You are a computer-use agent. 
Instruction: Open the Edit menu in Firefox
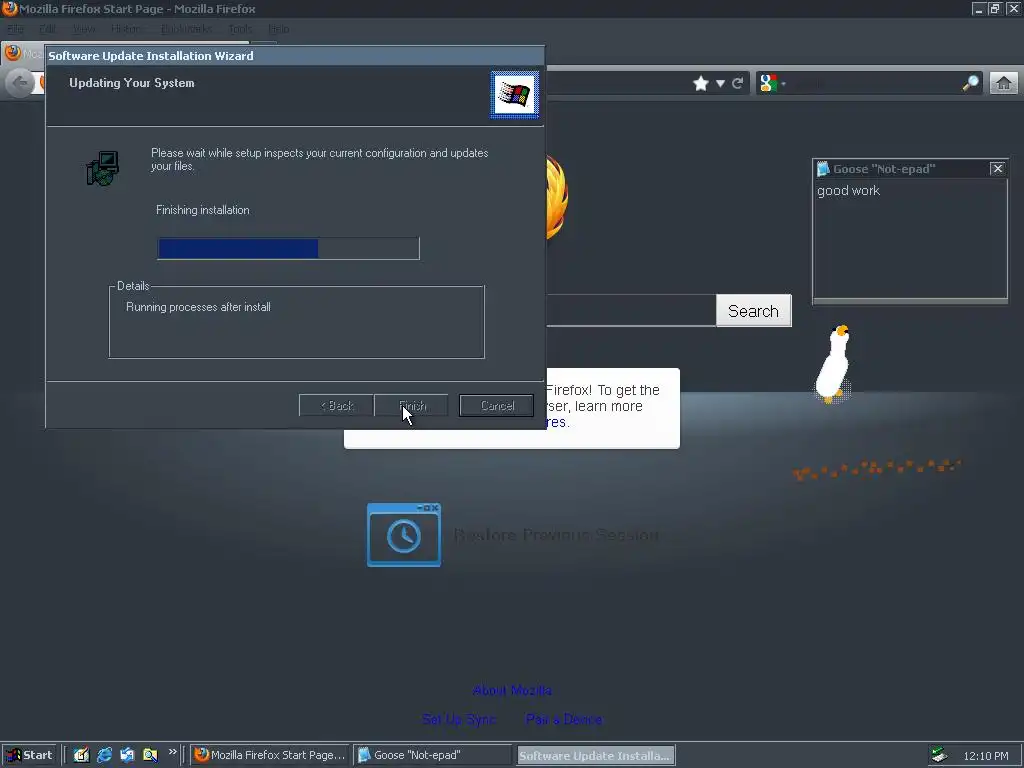click(47, 29)
